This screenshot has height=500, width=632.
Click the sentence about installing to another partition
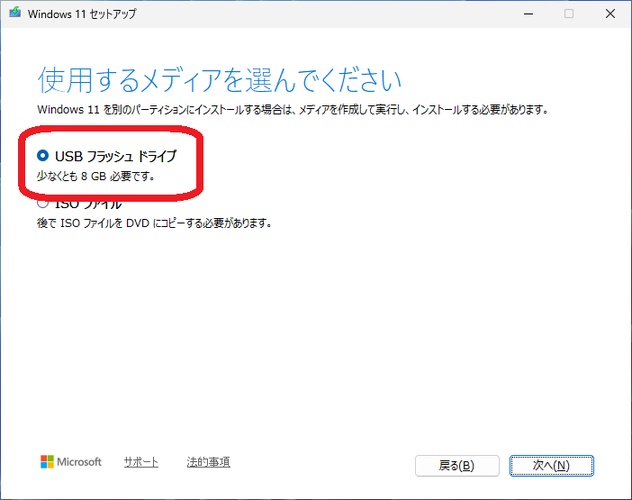tap(293, 109)
